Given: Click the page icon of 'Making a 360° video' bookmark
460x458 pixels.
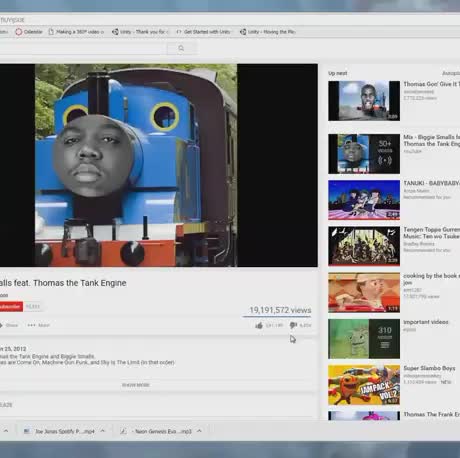Looking at the screenshot, I should [x=51, y=32].
